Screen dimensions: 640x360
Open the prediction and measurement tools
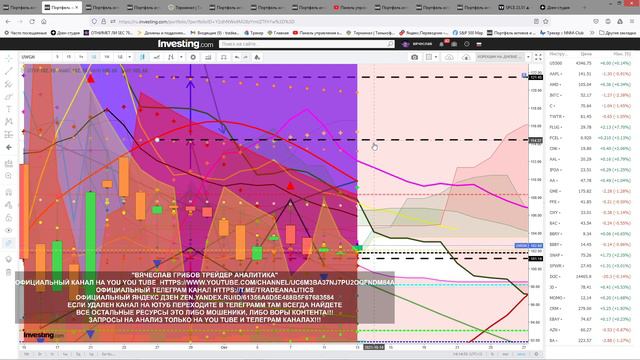(9, 134)
